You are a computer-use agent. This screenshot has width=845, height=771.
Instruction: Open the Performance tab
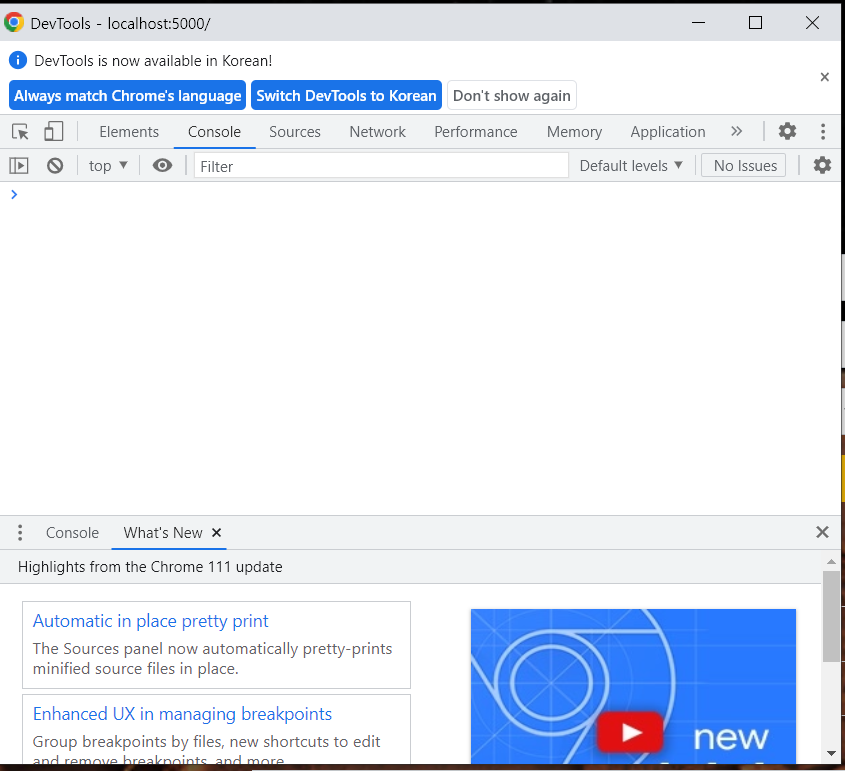[475, 132]
